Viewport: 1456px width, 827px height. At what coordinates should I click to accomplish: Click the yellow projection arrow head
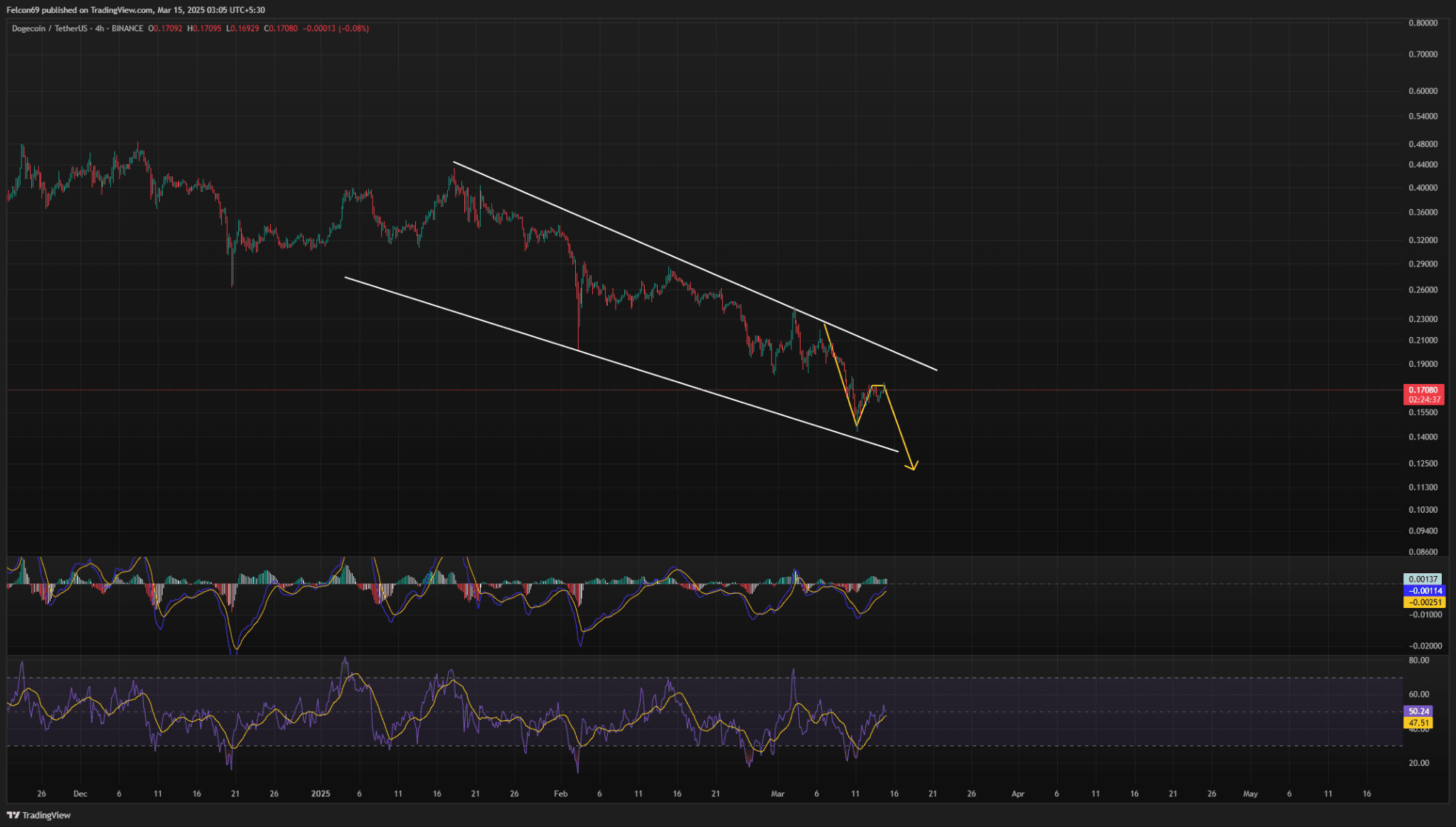(x=911, y=466)
